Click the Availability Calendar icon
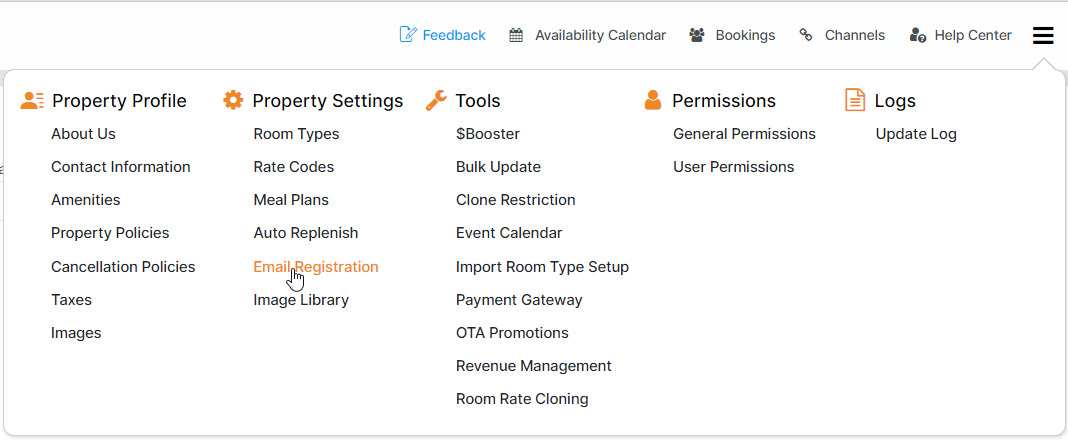Screen dimensions: 1068x441 click(x=516, y=35)
